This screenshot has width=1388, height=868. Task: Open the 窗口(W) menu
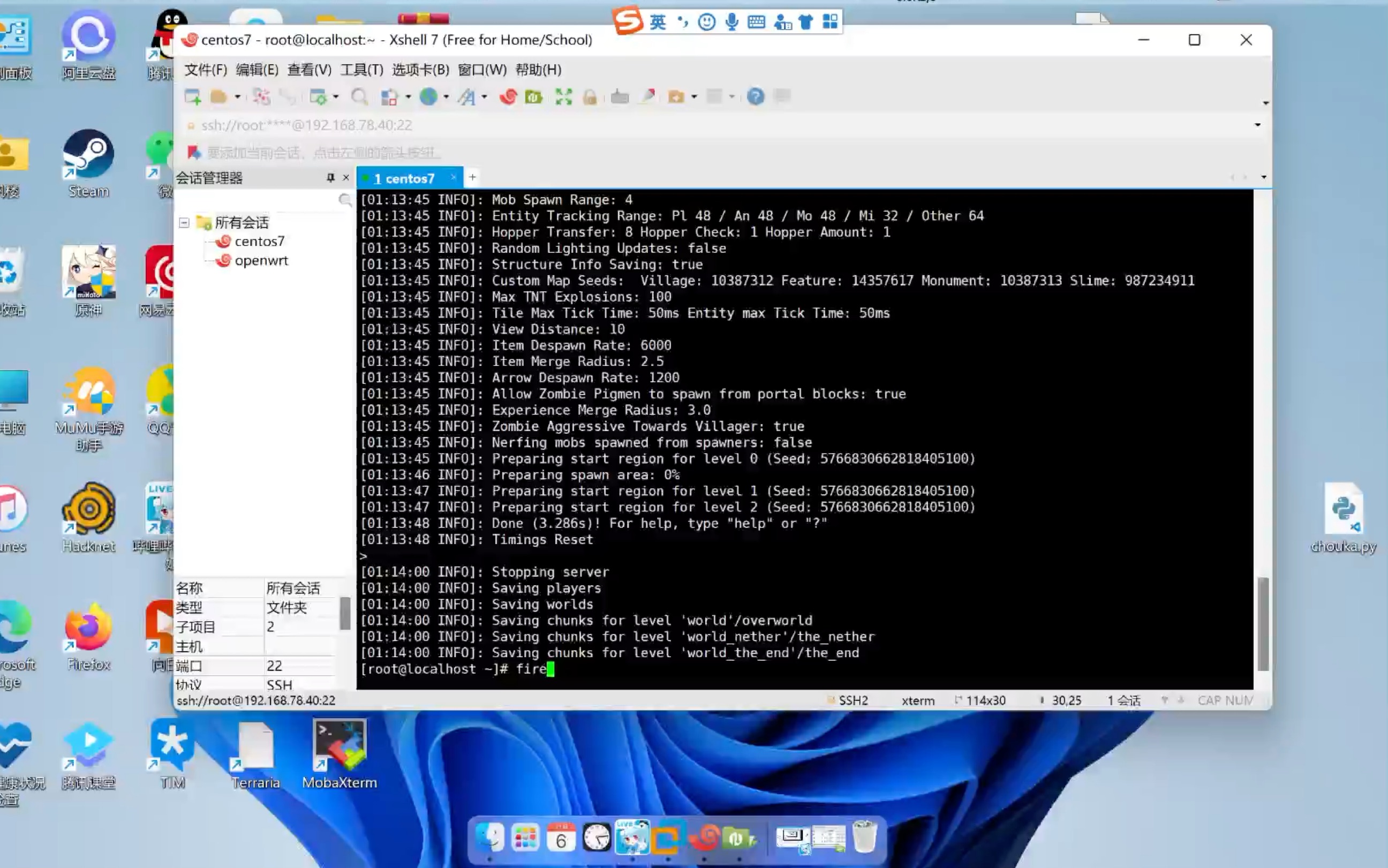[482, 70]
